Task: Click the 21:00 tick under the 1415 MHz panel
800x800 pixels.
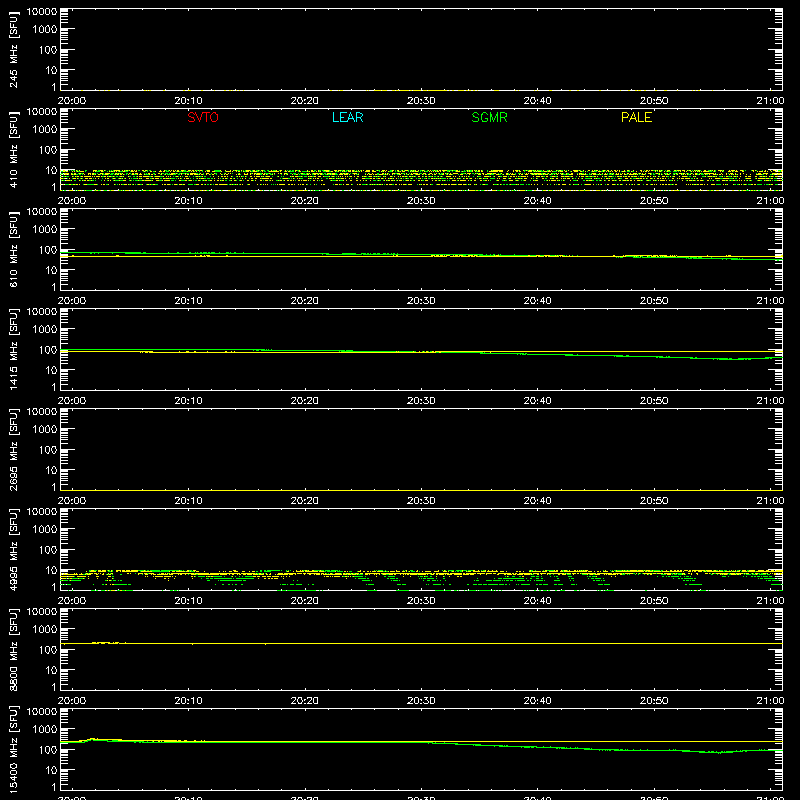Action: click(770, 401)
